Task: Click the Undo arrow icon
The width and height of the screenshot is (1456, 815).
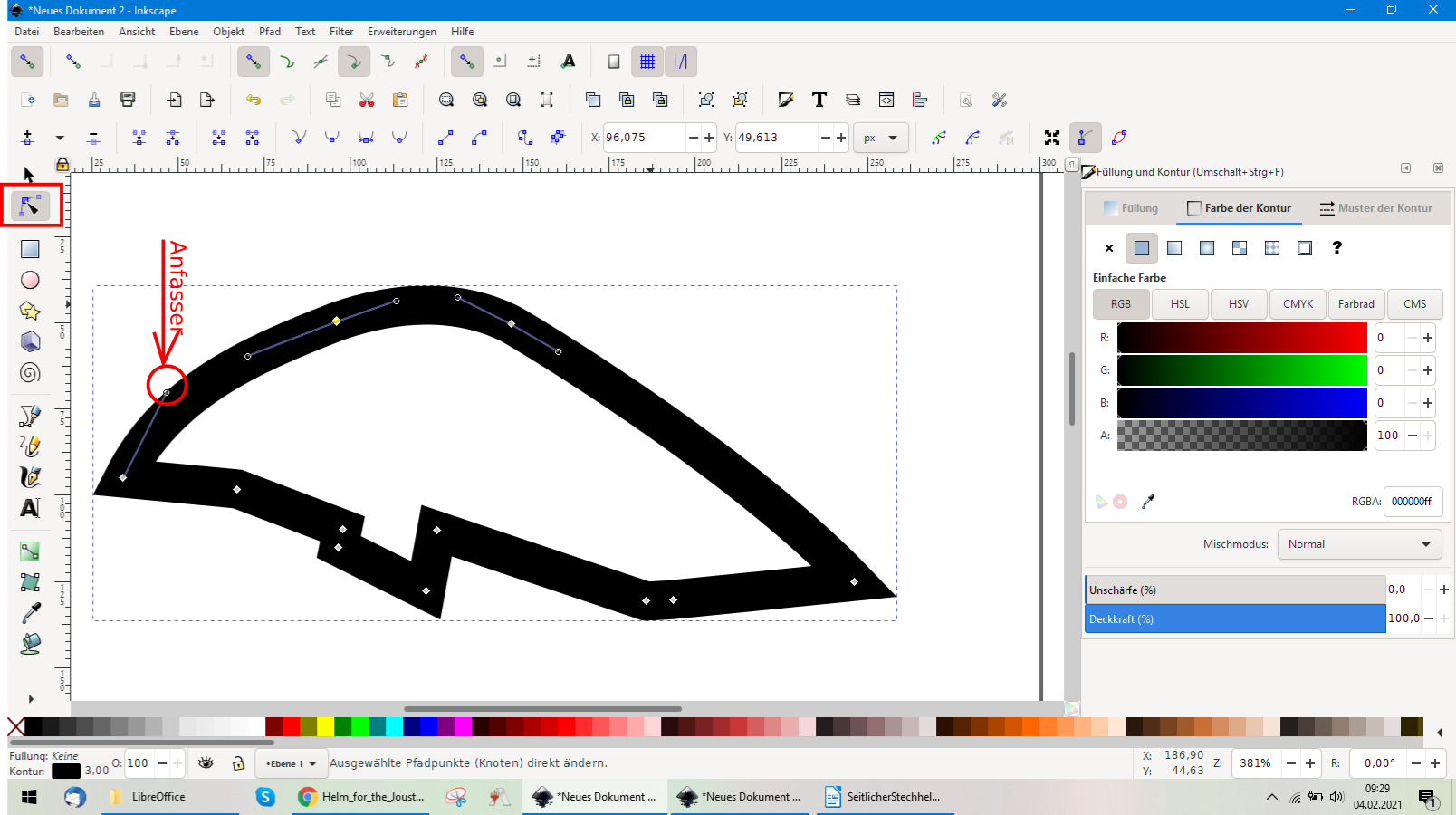Action: click(x=254, y=100)
